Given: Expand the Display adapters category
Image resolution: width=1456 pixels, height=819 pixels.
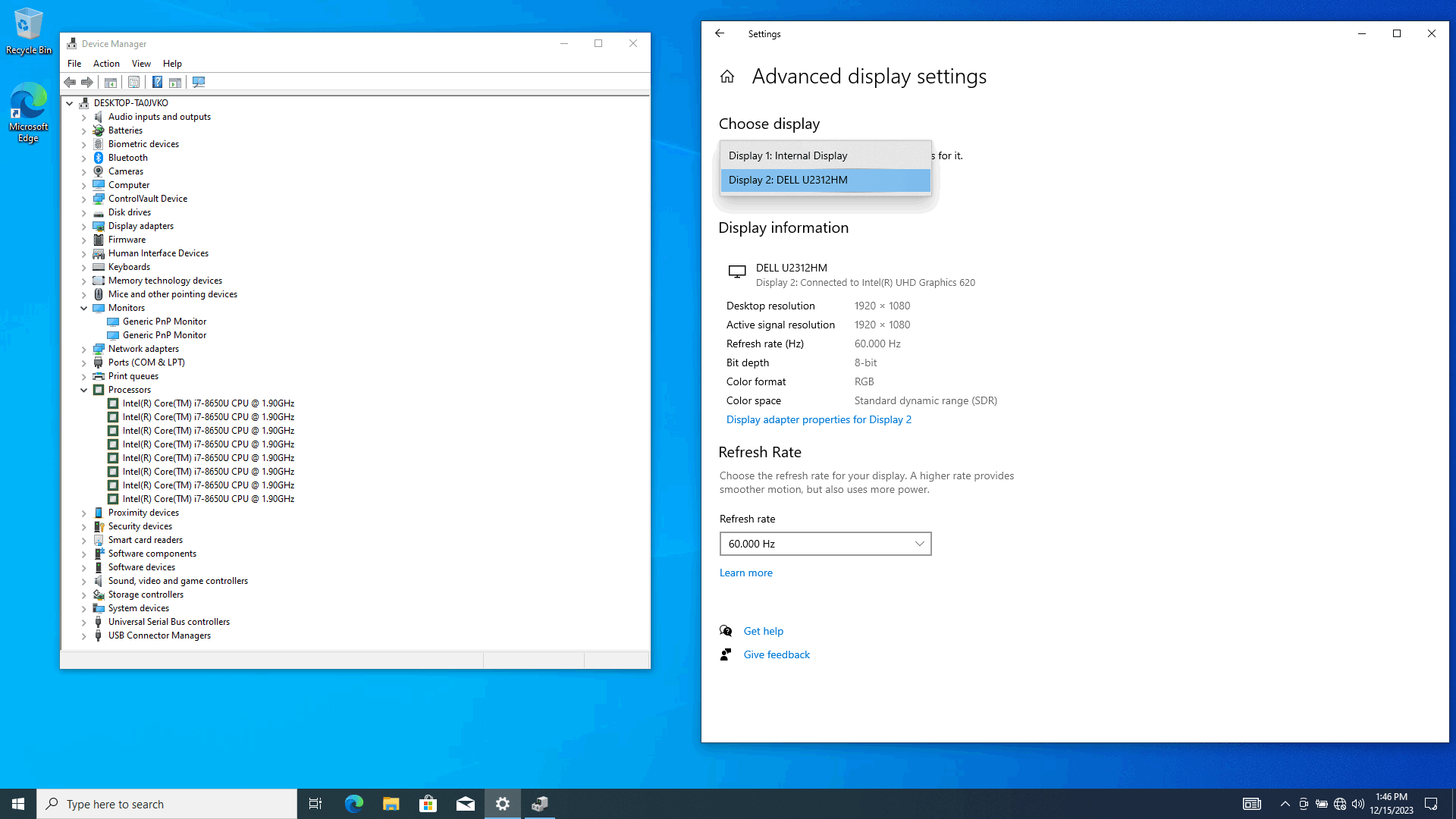Looking at the screenshot, I should coord(84,227).
